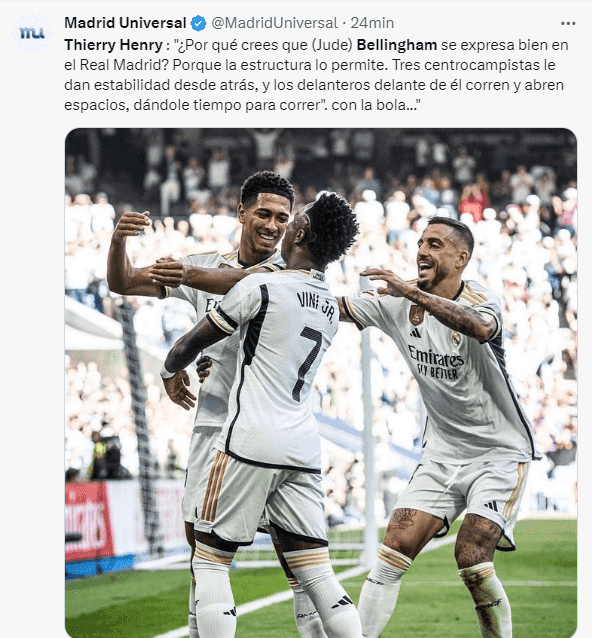Click the Adidas logo on the sock
Viewport: 592px width, 638px height.
[342, 601]
